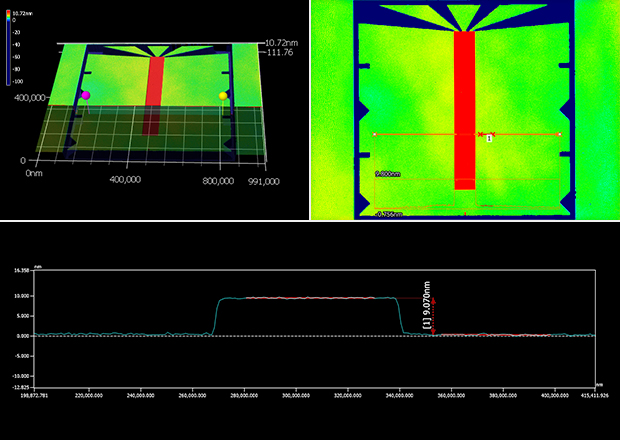Click the 9.800nm label in the 2D view

(388, 174)
